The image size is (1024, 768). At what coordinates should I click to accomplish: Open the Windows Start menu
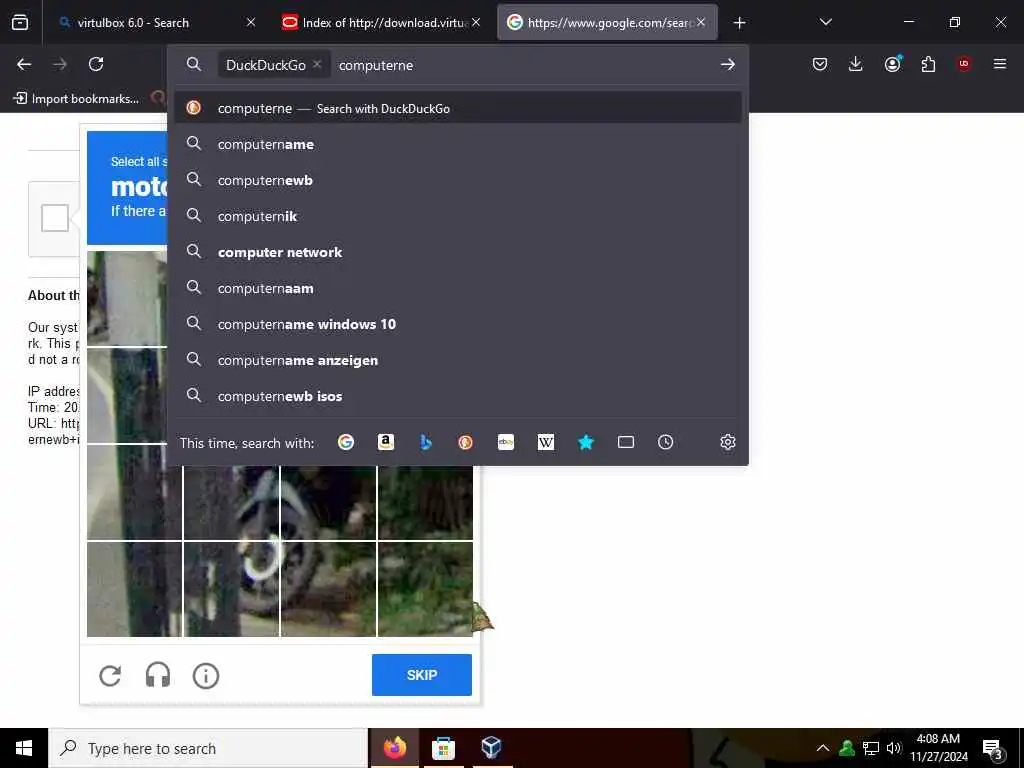(24, 748)
